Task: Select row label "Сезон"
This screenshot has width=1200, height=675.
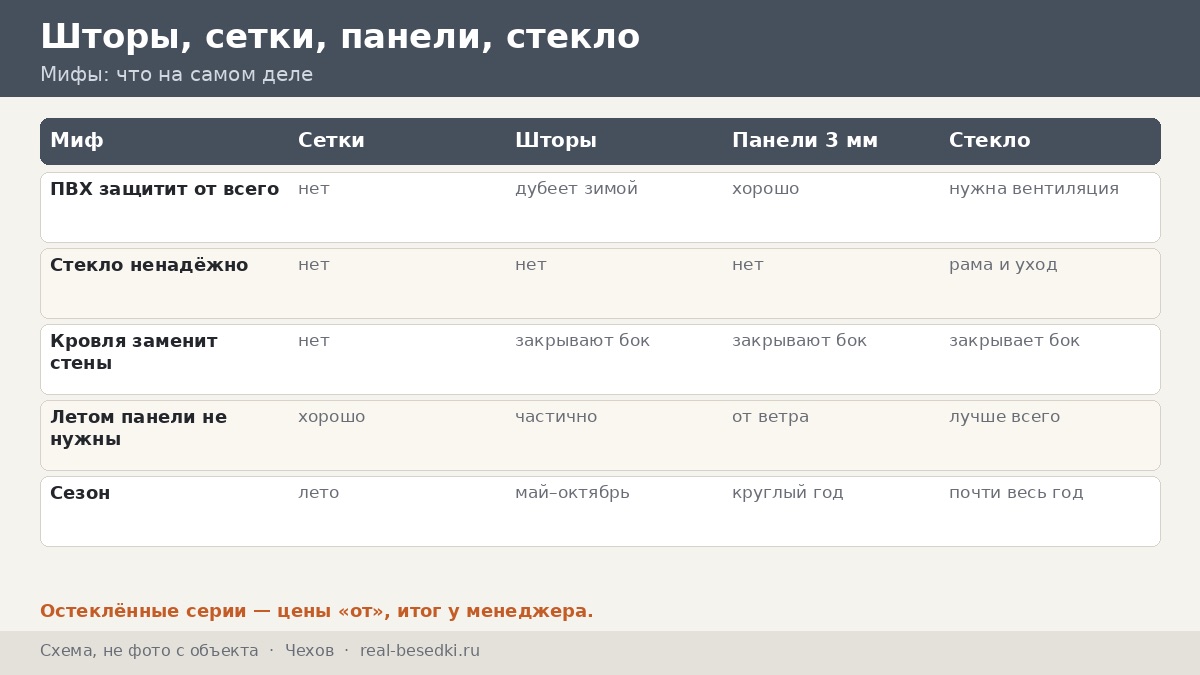Action: click(80, 493)
